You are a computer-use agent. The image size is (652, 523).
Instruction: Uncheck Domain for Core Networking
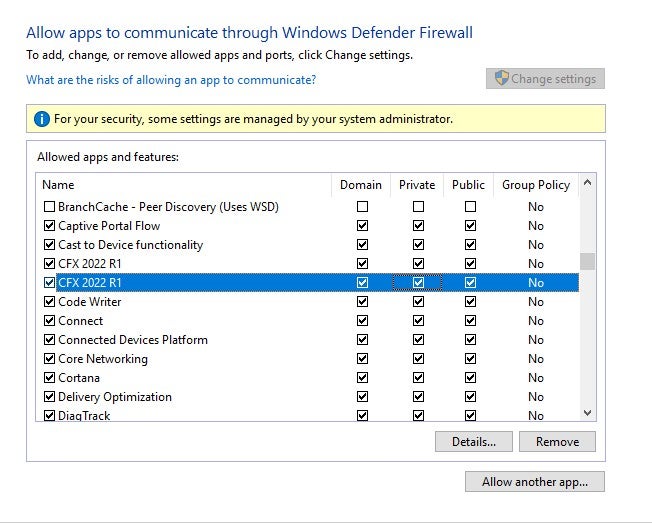(x=363, y=358)
